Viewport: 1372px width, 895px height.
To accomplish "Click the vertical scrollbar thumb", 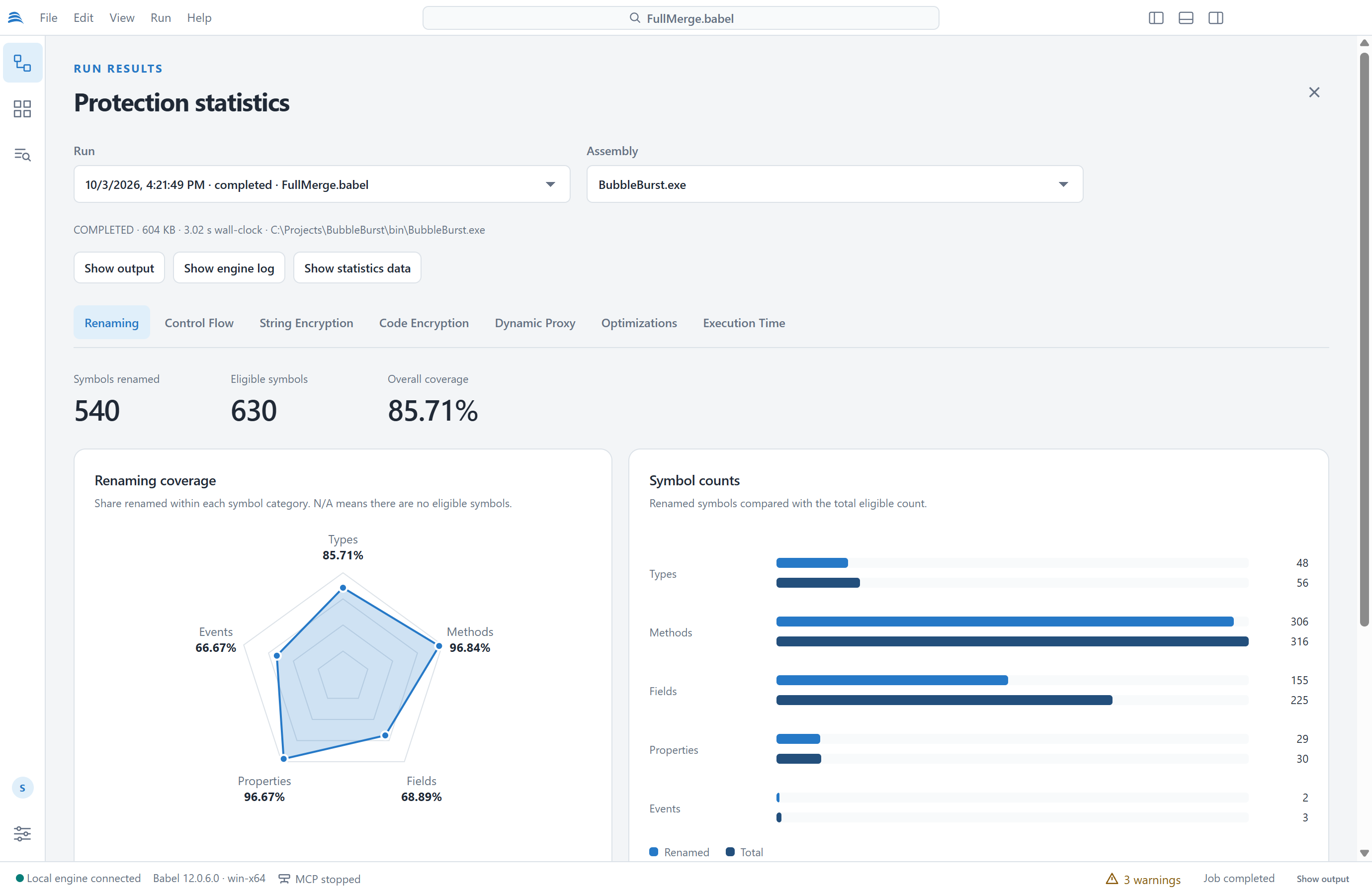I will click(1364, 340).
